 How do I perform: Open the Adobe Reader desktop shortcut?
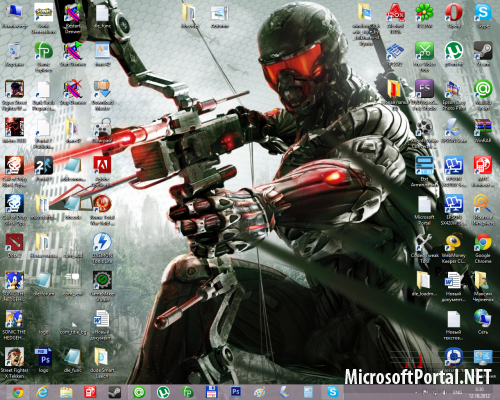tap(102, 170)
